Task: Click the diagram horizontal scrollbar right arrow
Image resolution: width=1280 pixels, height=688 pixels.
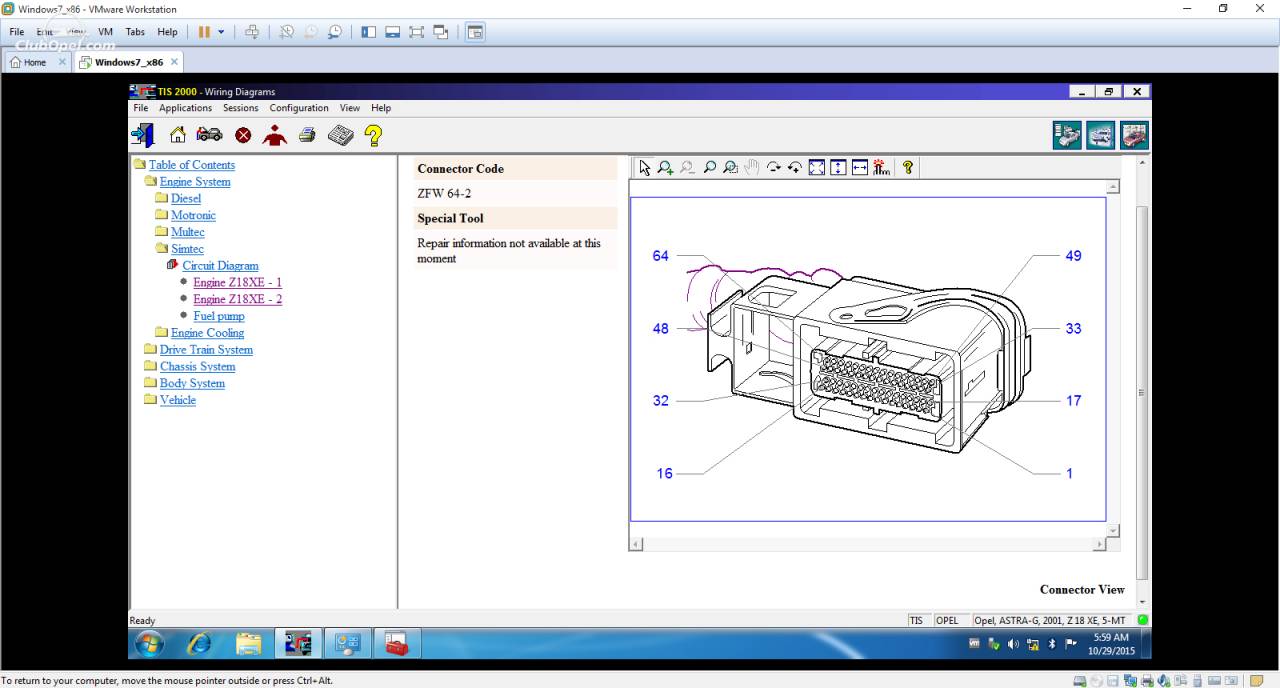Action: 1100,544
